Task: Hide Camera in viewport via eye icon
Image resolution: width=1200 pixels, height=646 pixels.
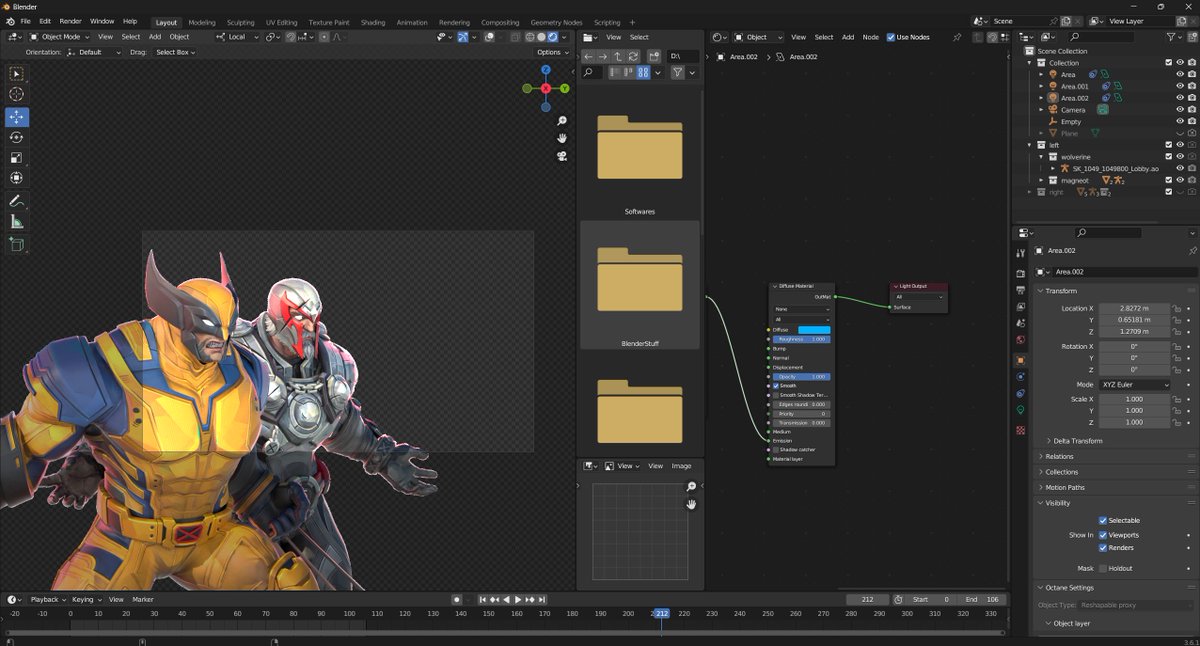Action: point(1180,109)
